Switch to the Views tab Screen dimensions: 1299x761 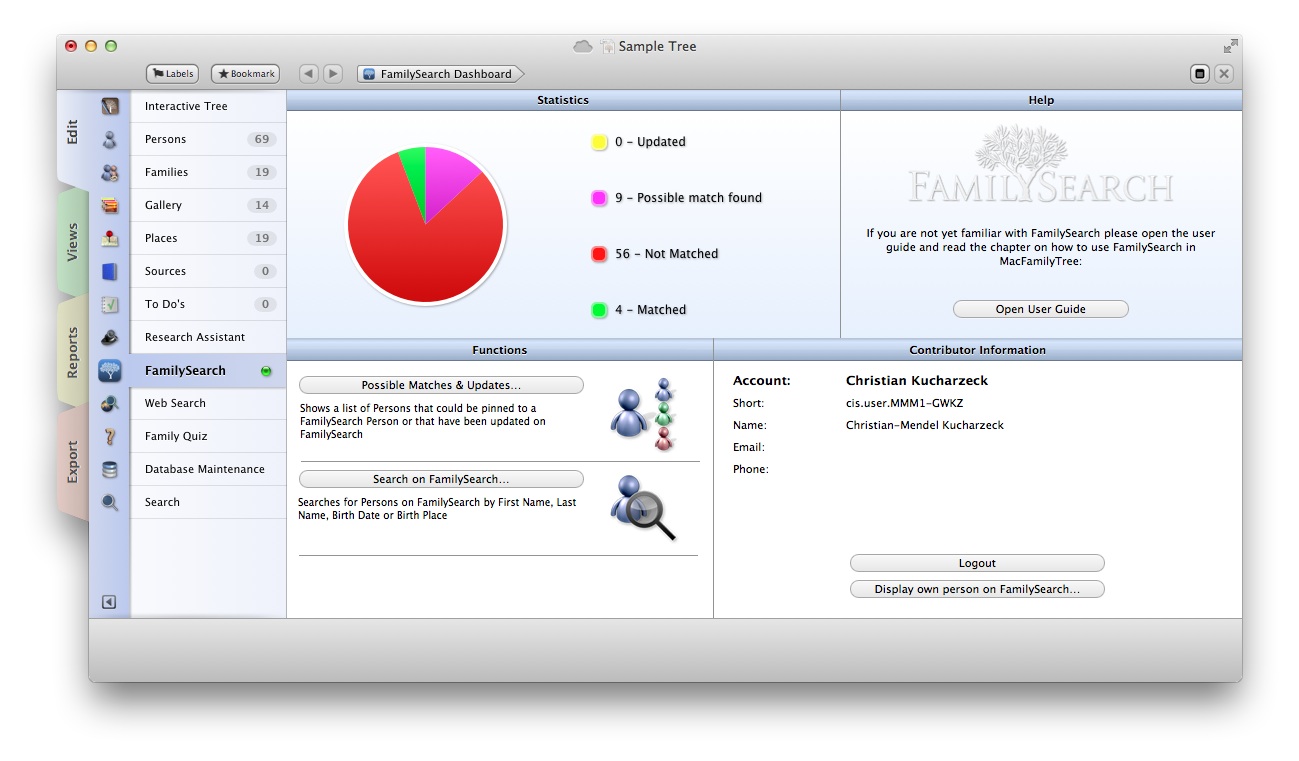pyautogui.click(x=72, y=242)
